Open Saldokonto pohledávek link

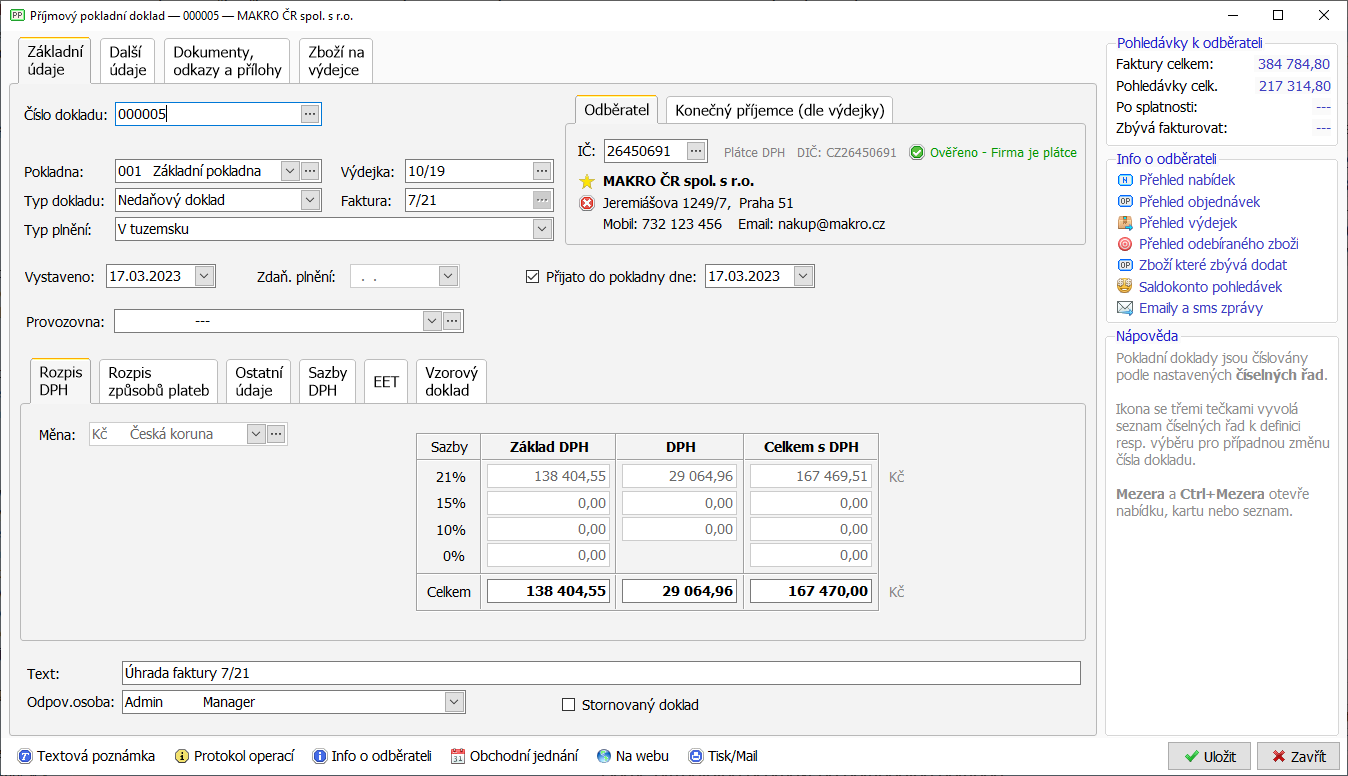tap(1210, 287)
